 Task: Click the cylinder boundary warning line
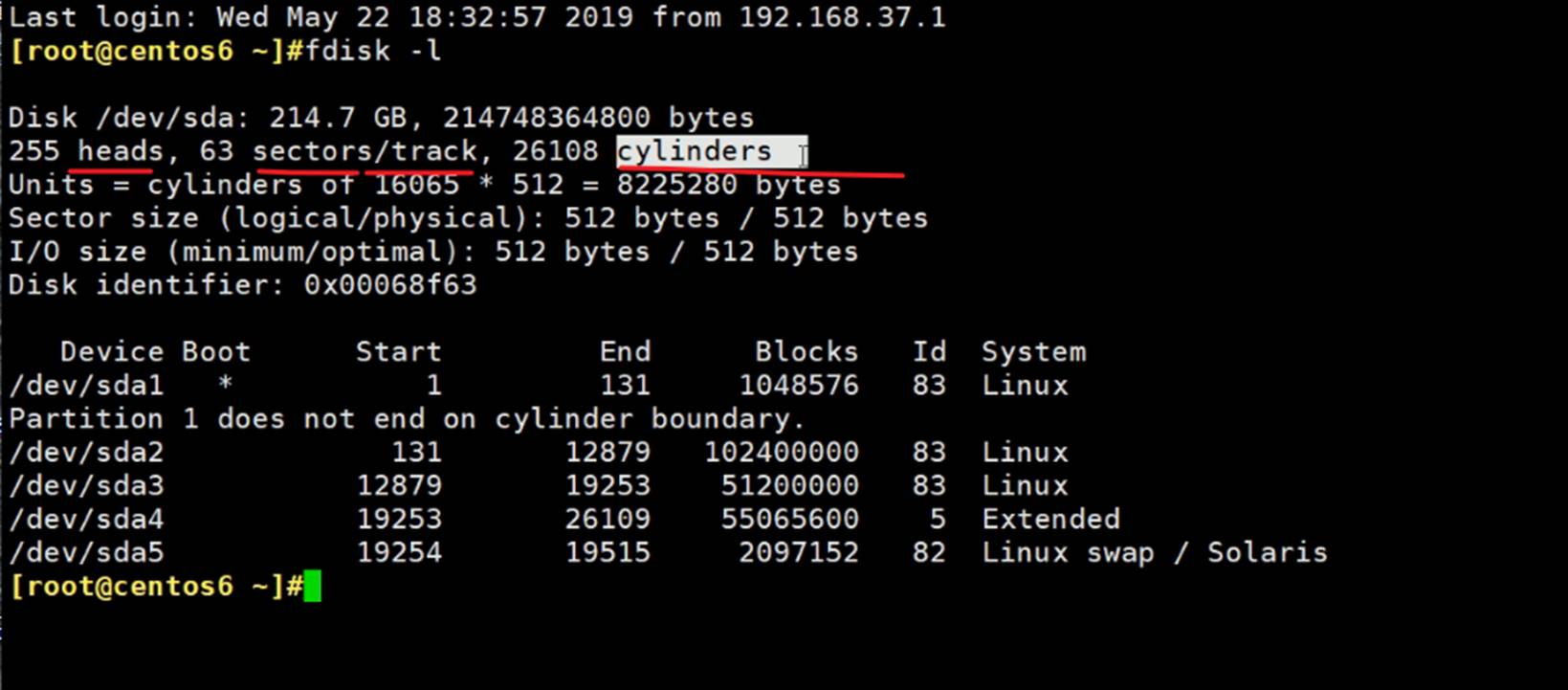tap(407, 418)
